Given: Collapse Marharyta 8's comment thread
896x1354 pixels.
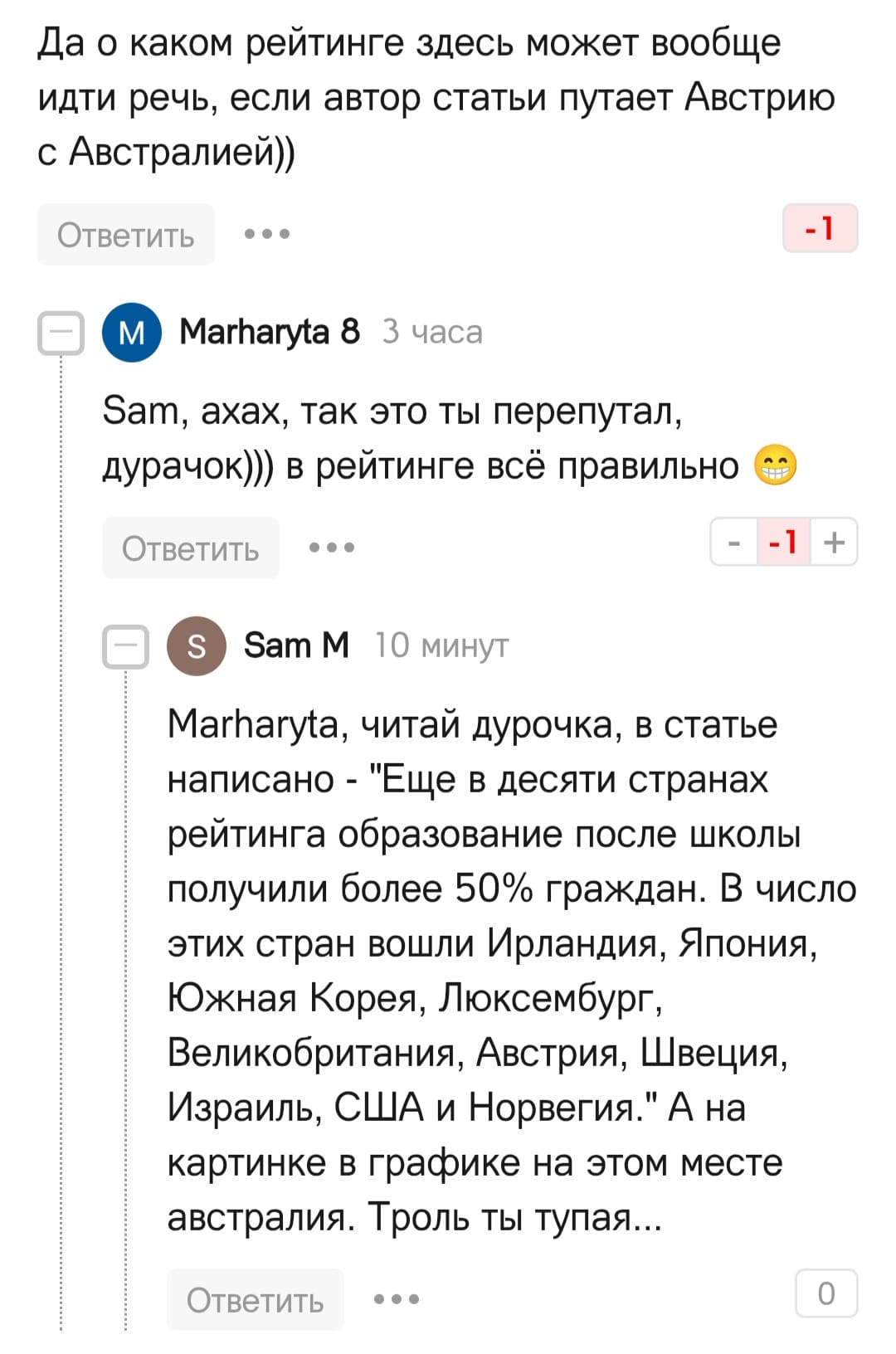Looking at the screenshot, I should point(61,334).
